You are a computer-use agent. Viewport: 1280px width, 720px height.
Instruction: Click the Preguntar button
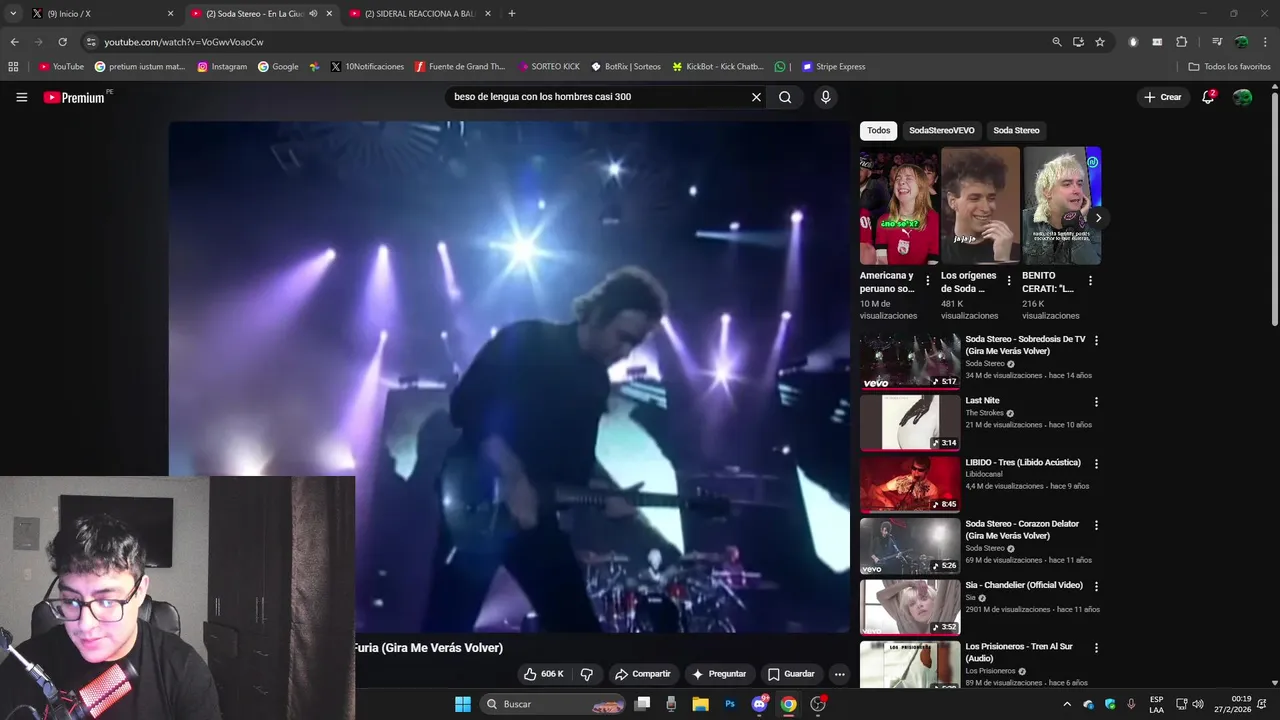coord(719,674)
